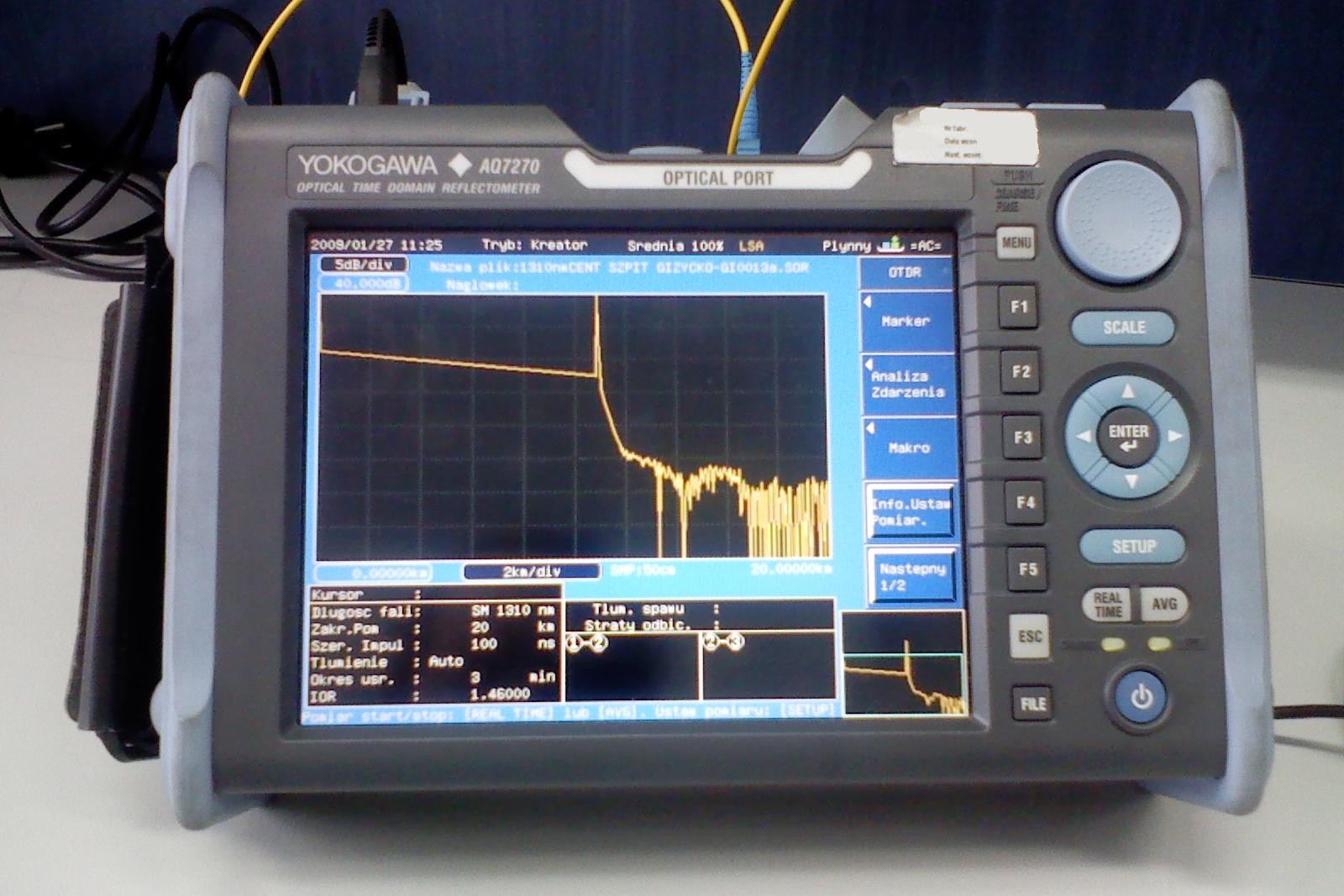The height and width of the screenshot is (896, 1344).
Task: Expand the Marker soft-key menu
Action: coord(907,322)
